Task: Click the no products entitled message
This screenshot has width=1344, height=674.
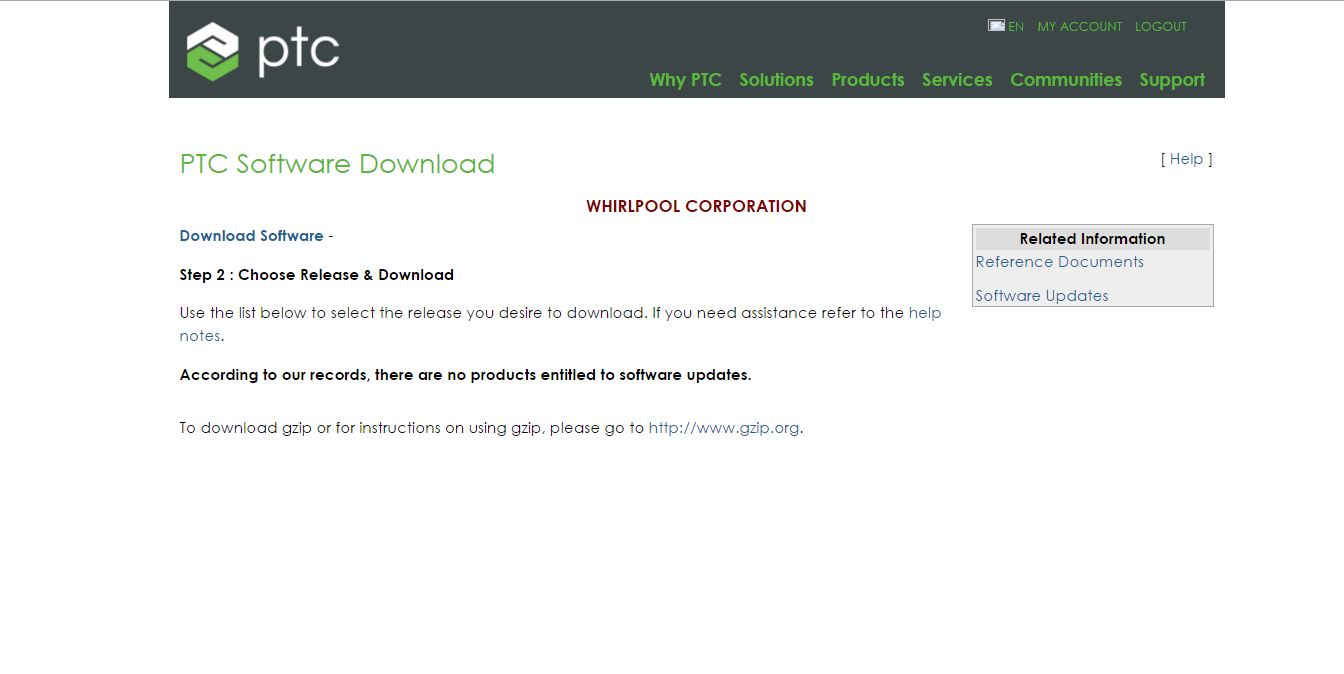Action: pos(465,375)
